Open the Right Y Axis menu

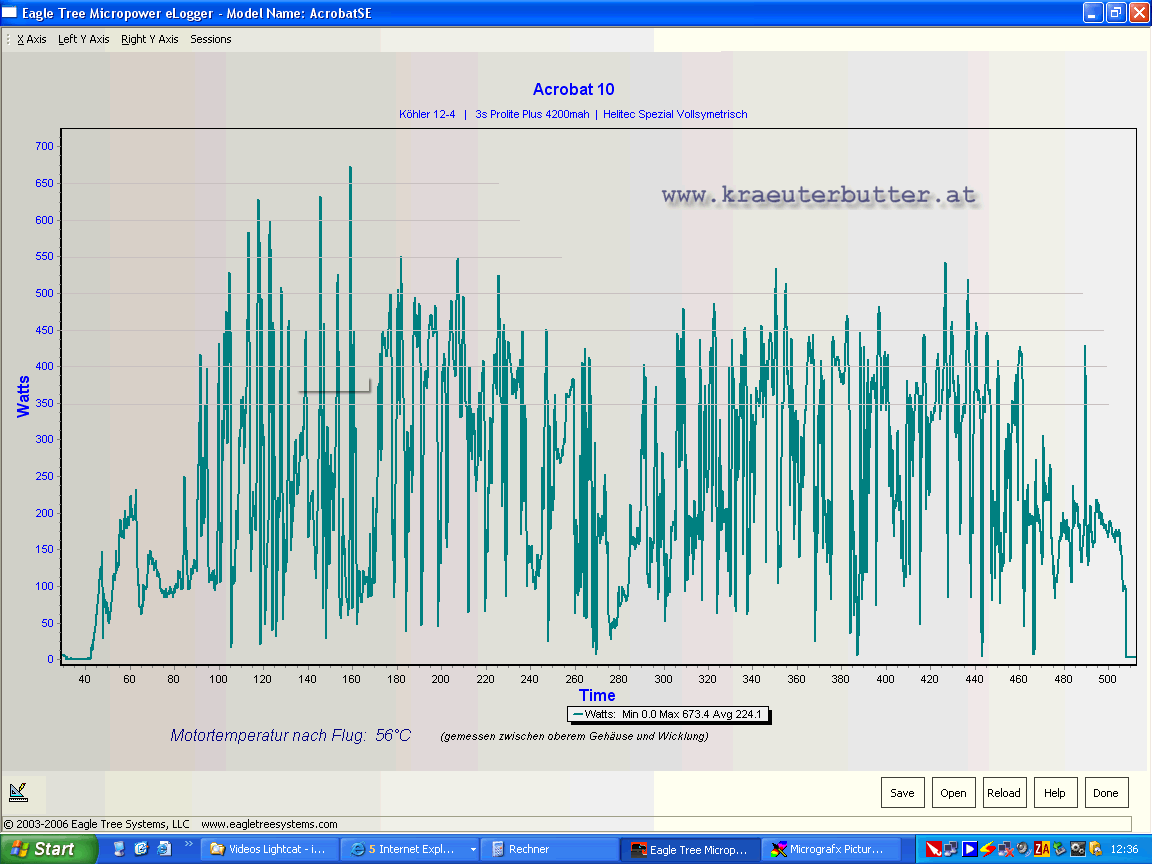(x=150, y=39)
